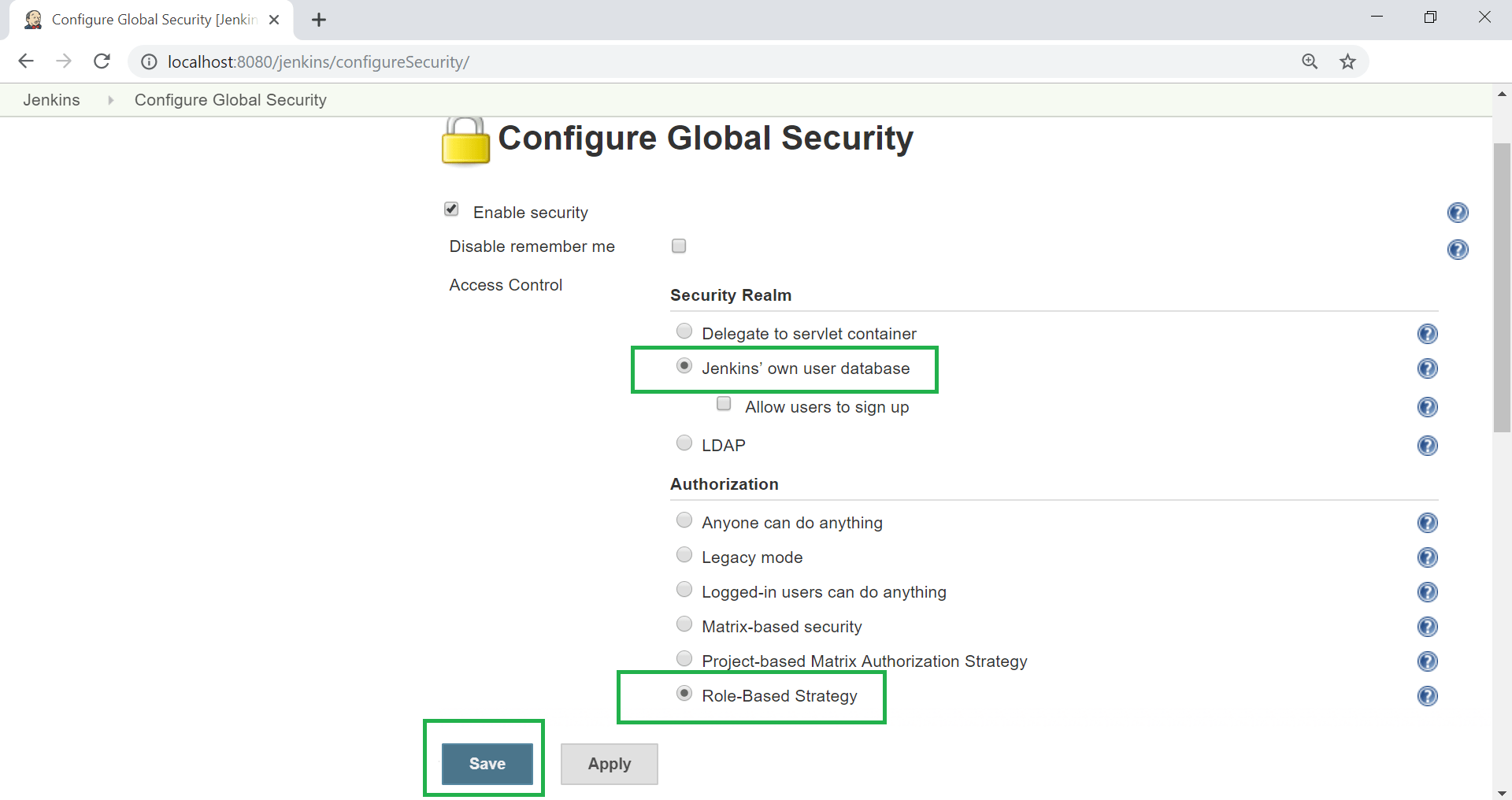1512x800 pixels.
Task: Enable Allow users to sign up
Action: pos(724,404)
